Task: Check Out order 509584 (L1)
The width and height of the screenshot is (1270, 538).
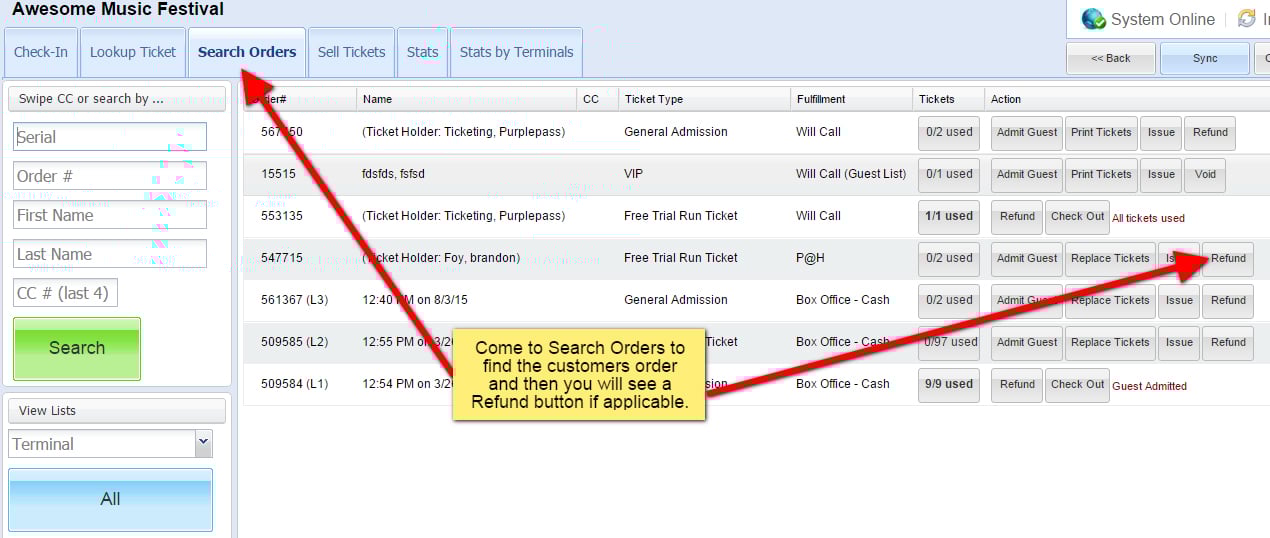Action: pyautogui.click(x=1077, y=384)
